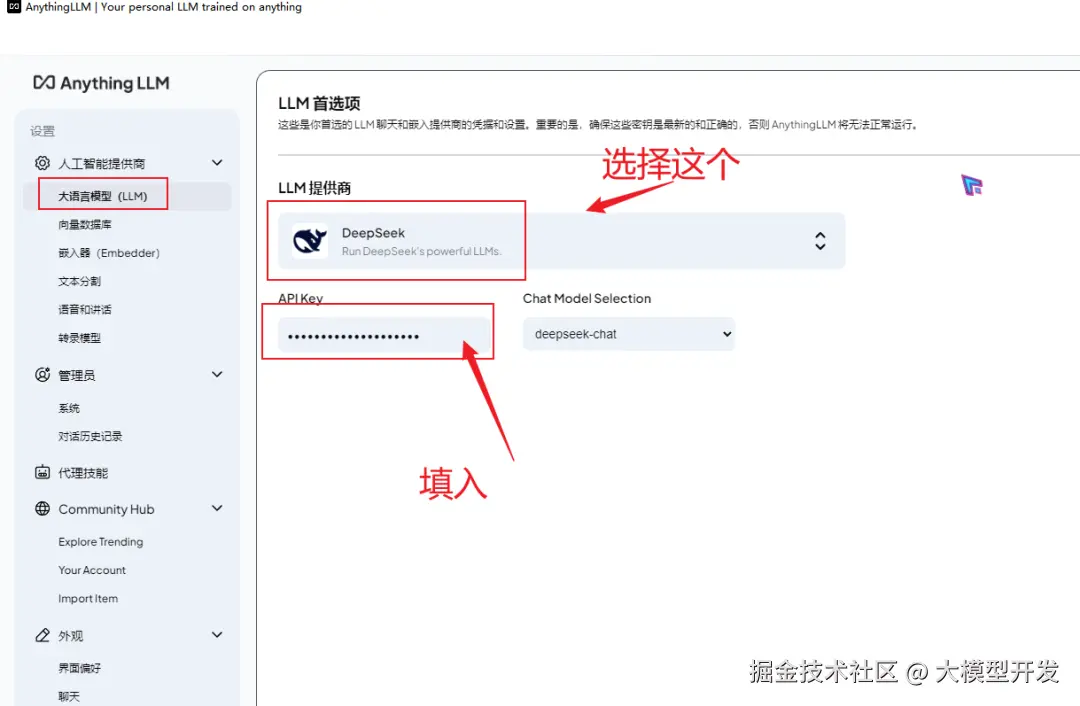Click the 管理员 section label

tap(76, 375)
